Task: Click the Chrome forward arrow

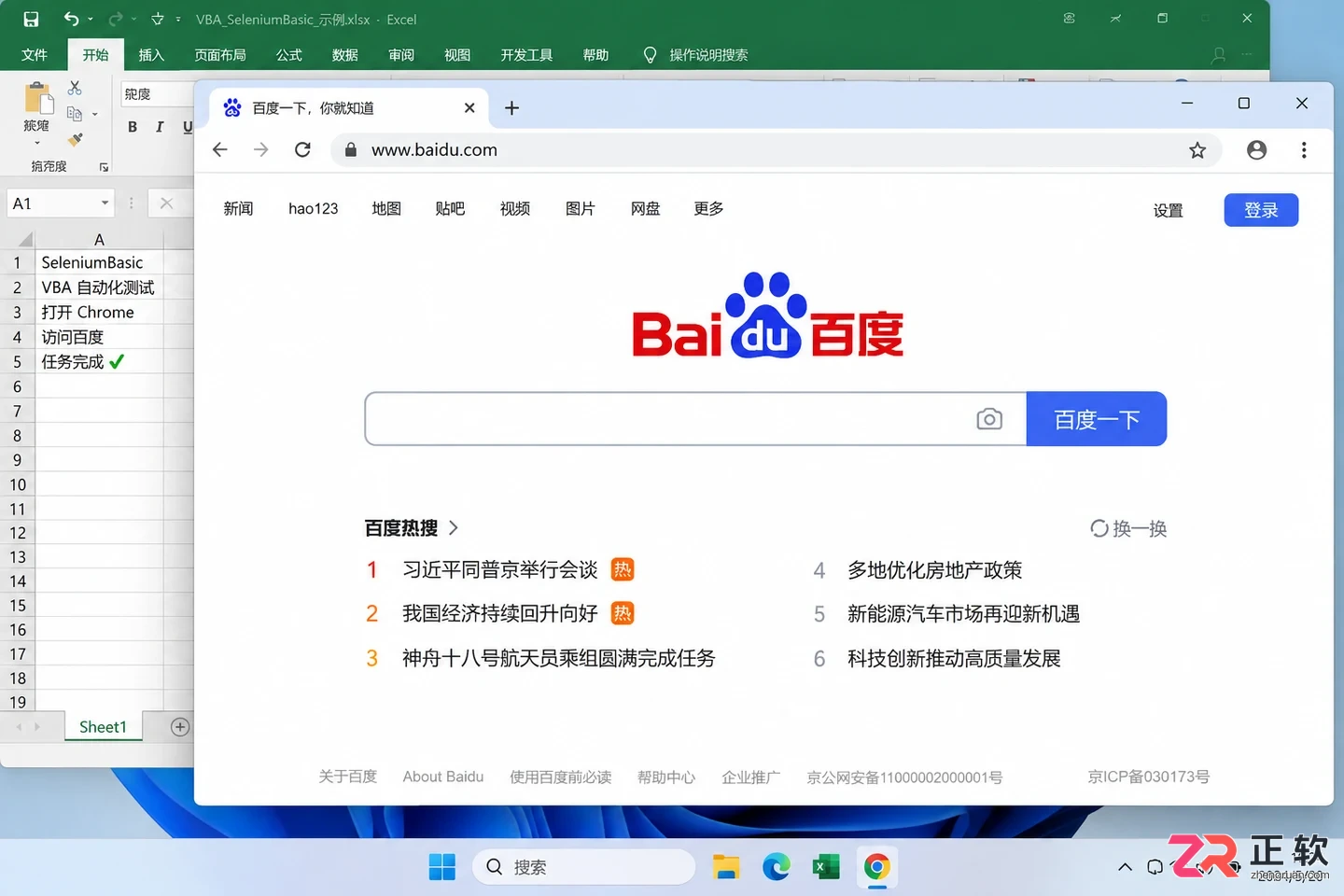Action: (x=261, y=149)
